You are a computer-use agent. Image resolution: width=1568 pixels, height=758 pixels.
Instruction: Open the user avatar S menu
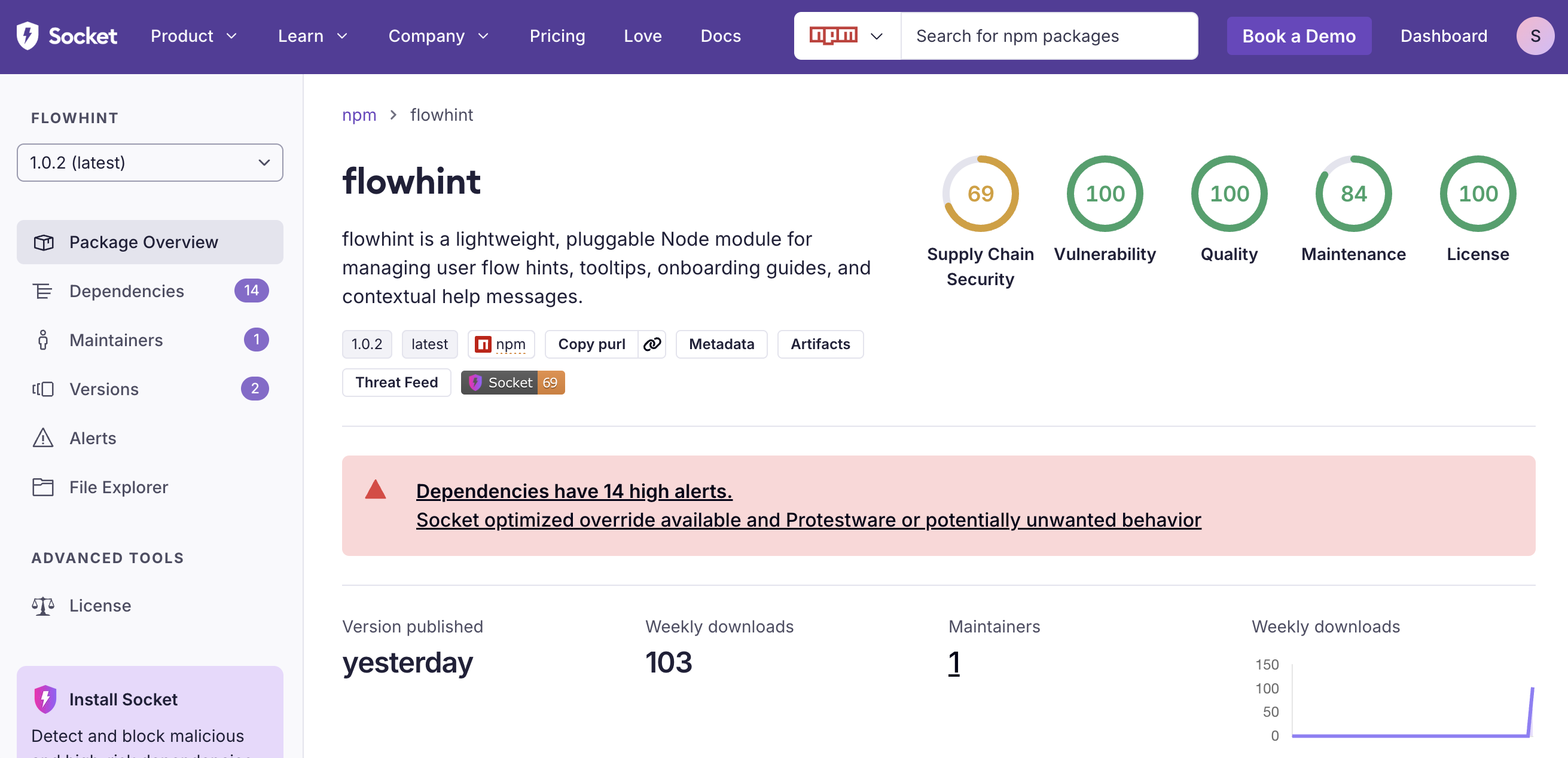1535,36
